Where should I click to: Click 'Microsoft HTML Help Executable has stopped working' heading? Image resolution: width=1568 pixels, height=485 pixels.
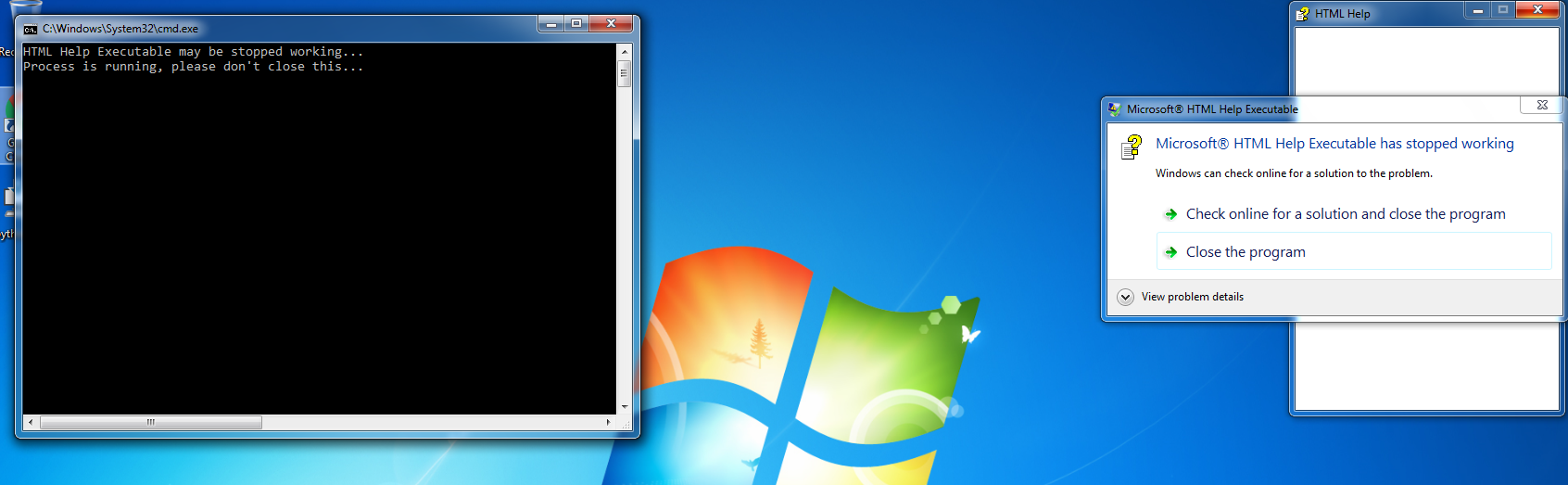pos(1334,144)
